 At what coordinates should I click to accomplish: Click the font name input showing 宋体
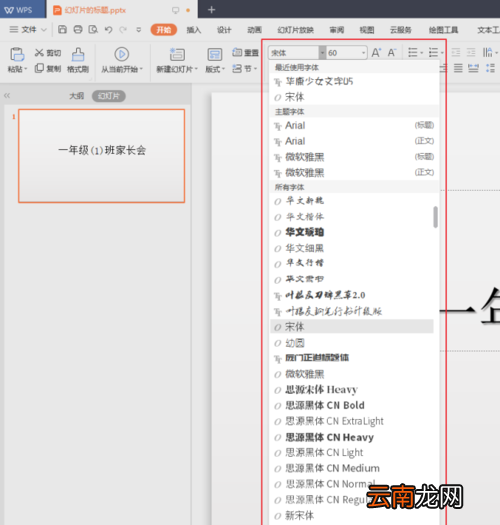293,53
